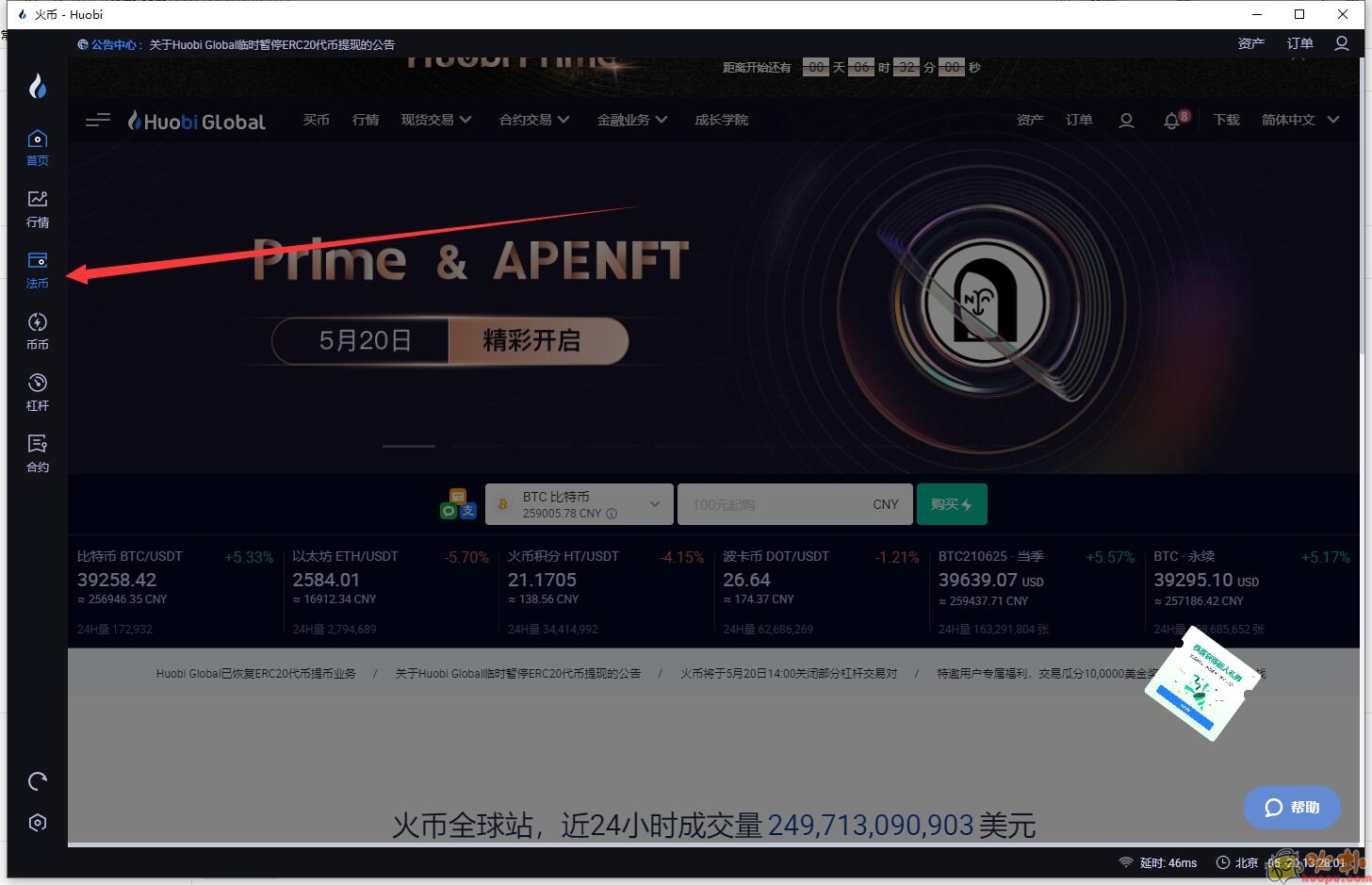1372x885 pixels.
Task: Open the ERC20 withdrawal suspension announcement at top
Action: click(272, 44)
